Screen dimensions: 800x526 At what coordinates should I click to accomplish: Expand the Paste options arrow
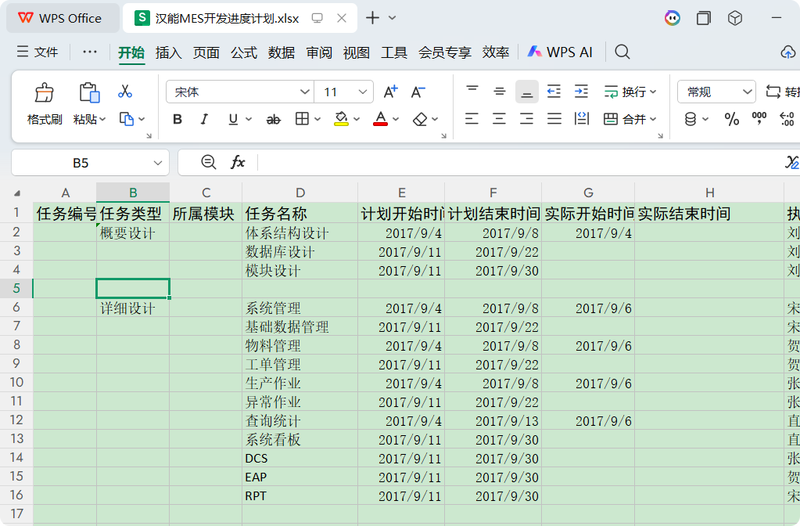[x=103, y=119]
